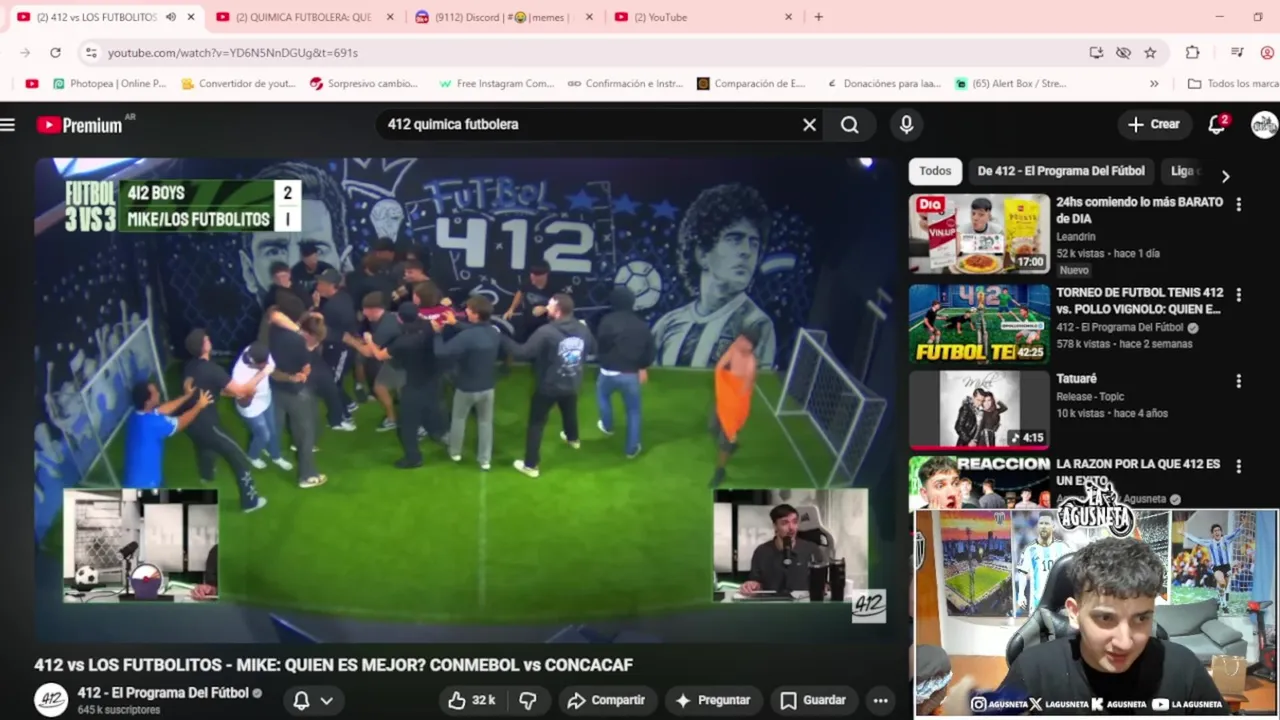Click the Guardar save button
Viewport: 1280px width, 720px height.
pyautogui.click(x=813, y=700)
